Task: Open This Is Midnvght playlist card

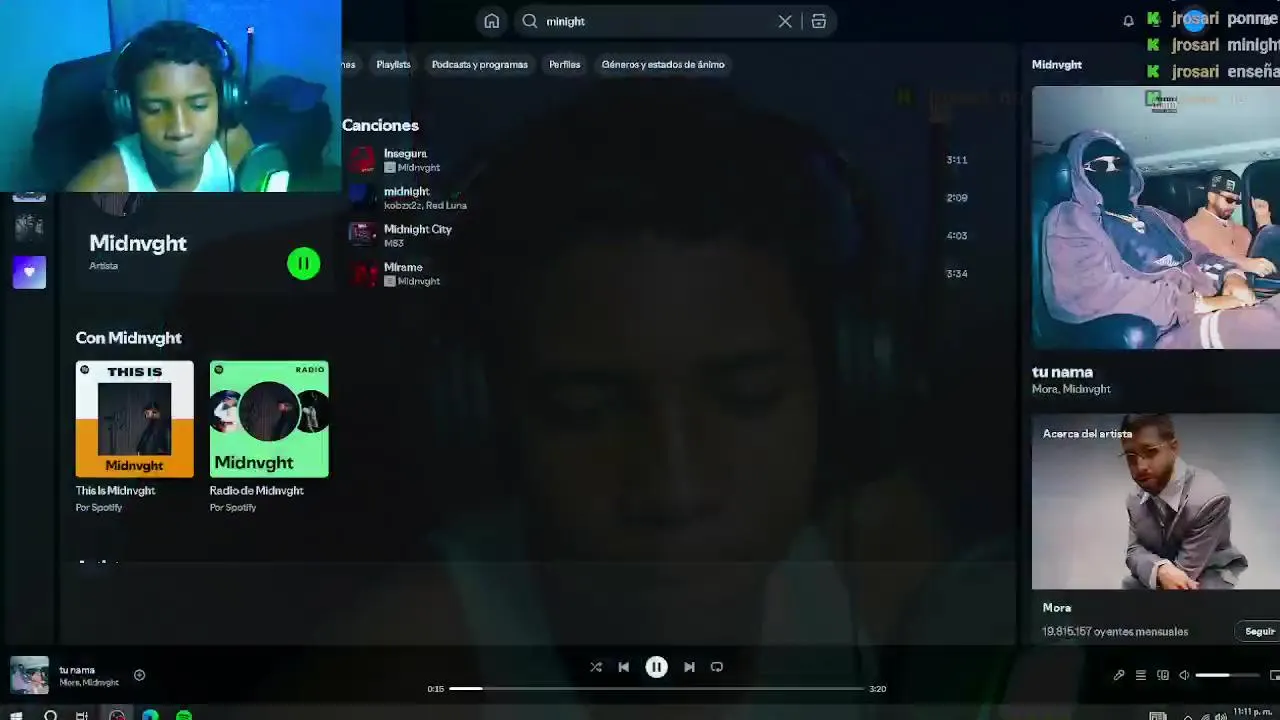Action: point(134,437)
